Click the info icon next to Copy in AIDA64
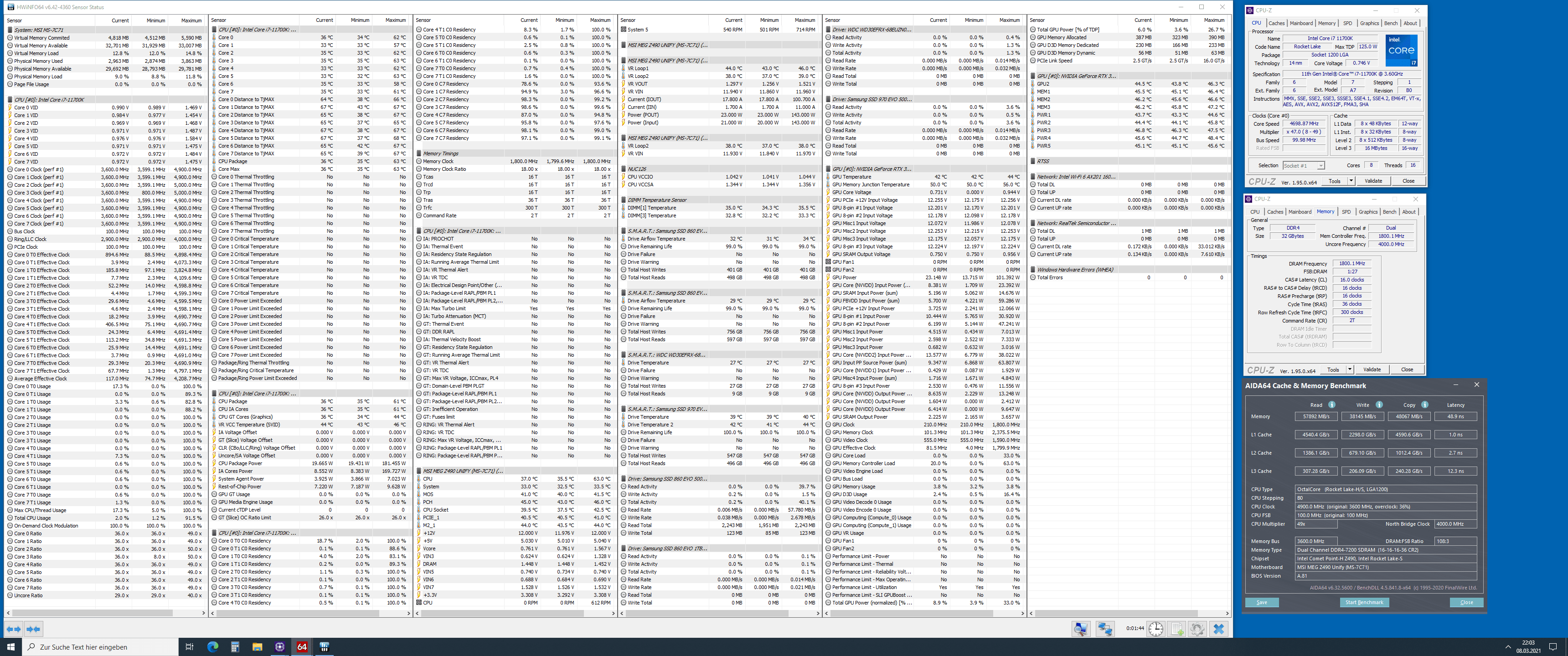The width and height of the screenshot is (1568, 656). [x=1425, y=405]
